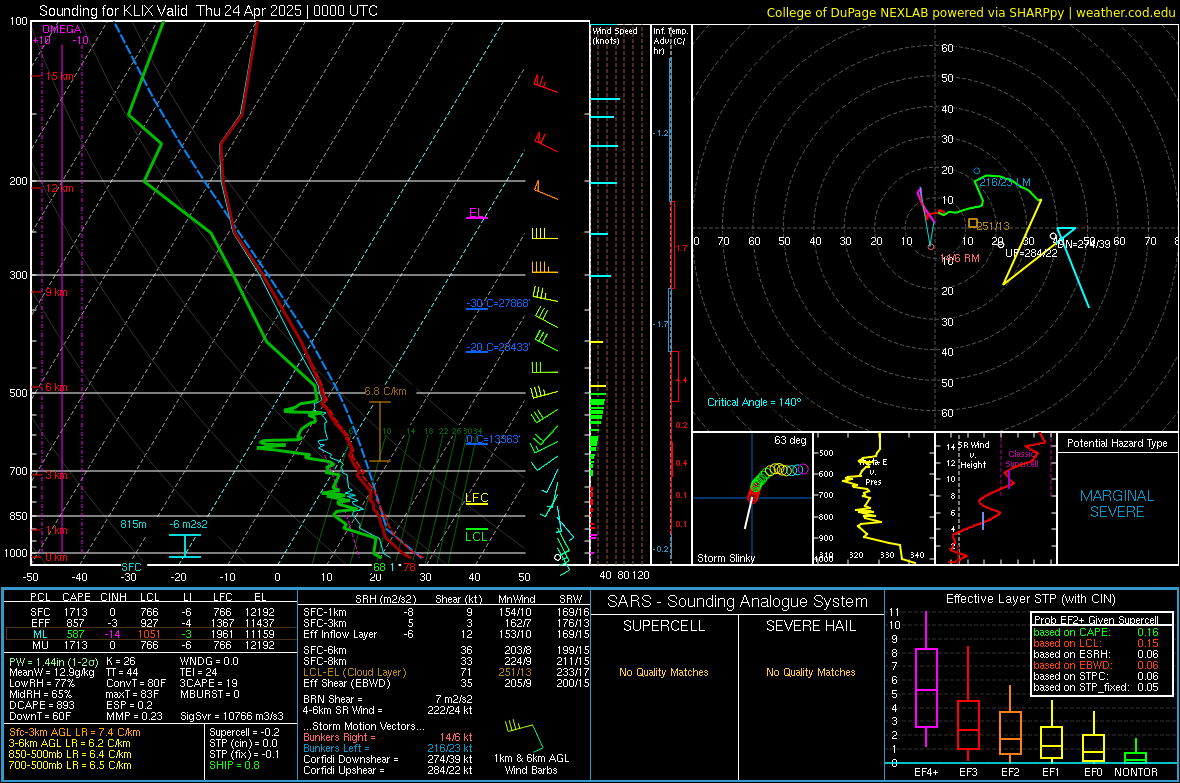
Task: Click the SUPERCELL SARS heading
Action: (664, 626)
